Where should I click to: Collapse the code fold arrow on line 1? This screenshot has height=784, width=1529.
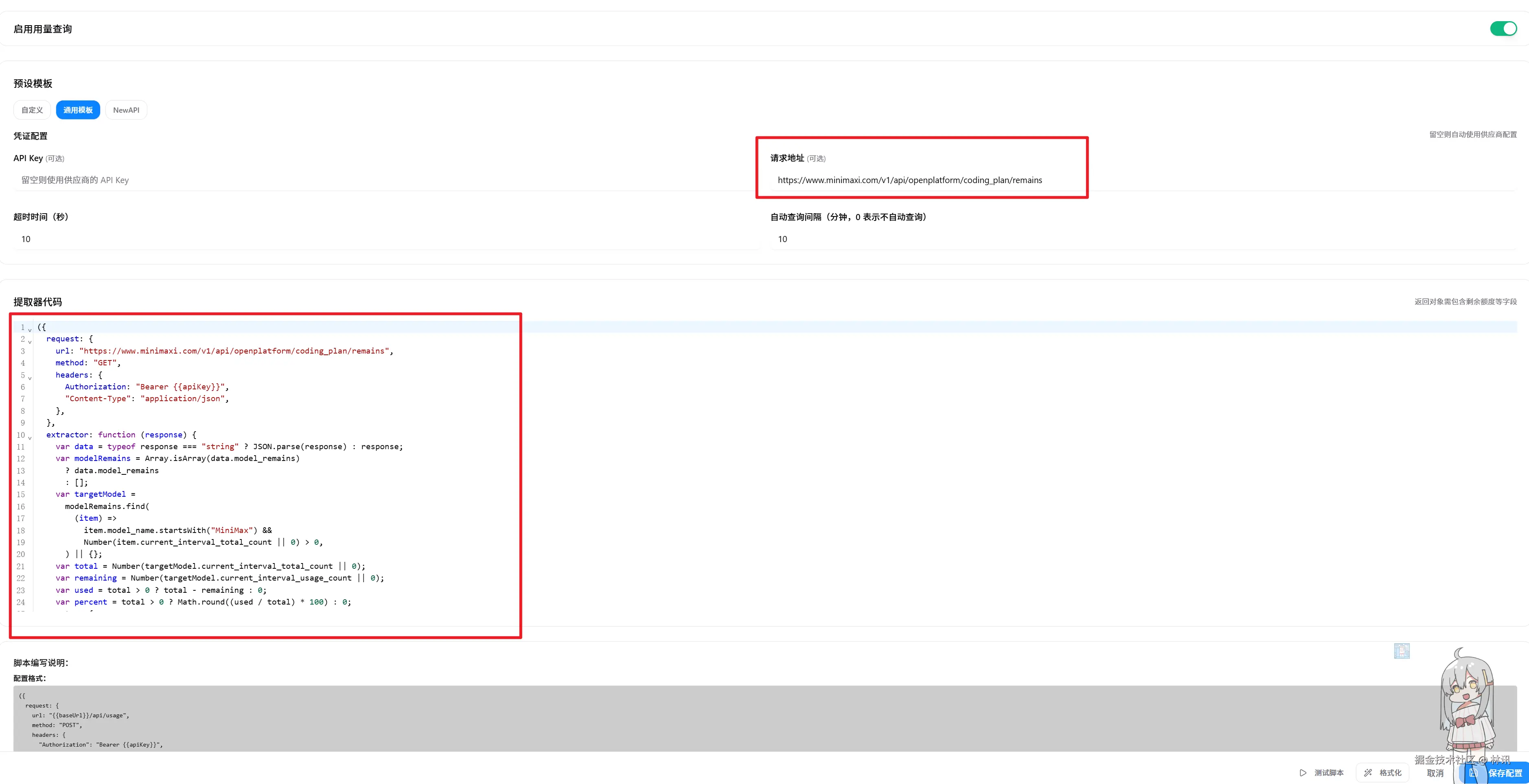pos(30,329)
